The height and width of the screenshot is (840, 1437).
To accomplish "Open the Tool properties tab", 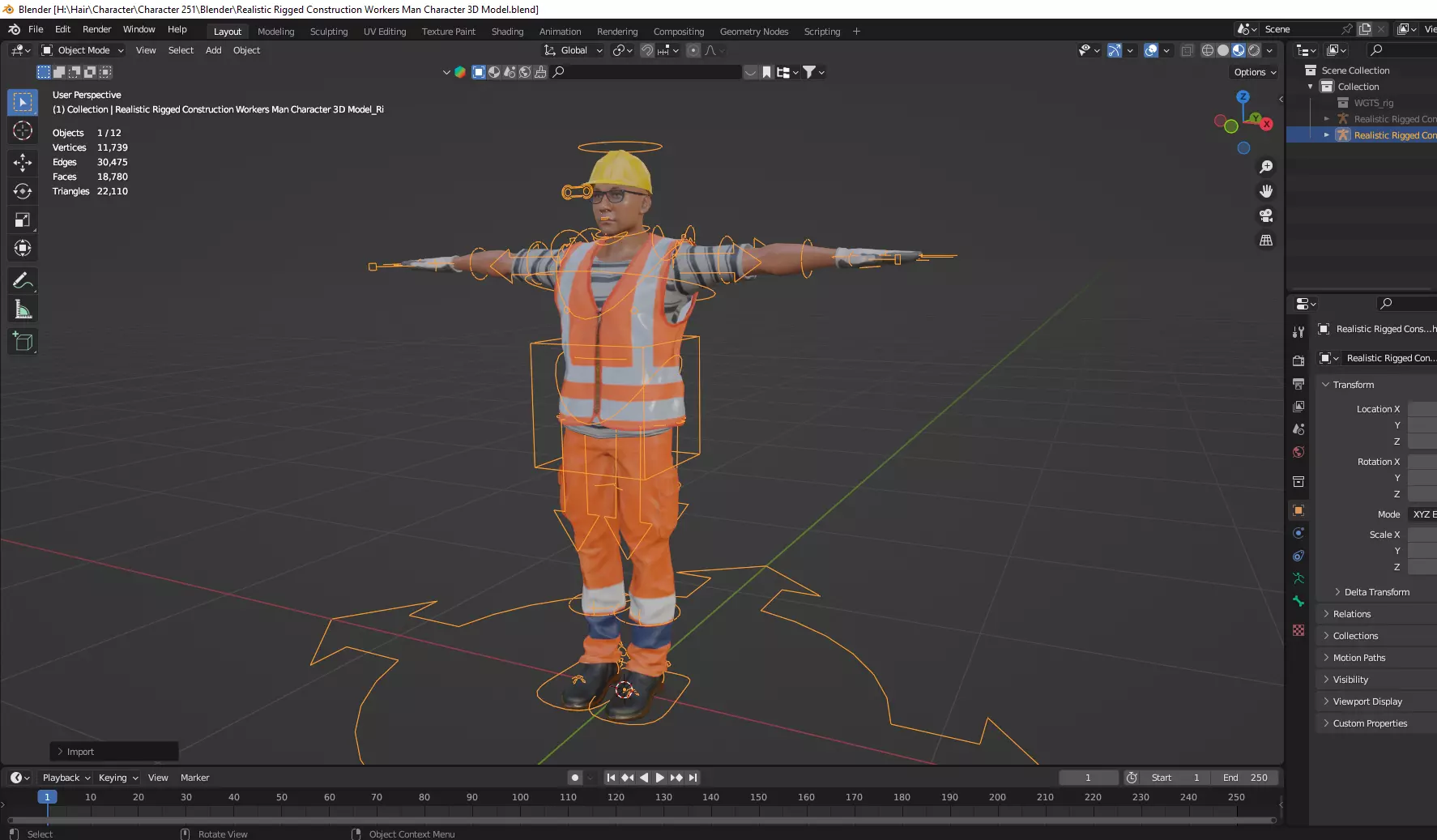I will tap(1298, 331).
